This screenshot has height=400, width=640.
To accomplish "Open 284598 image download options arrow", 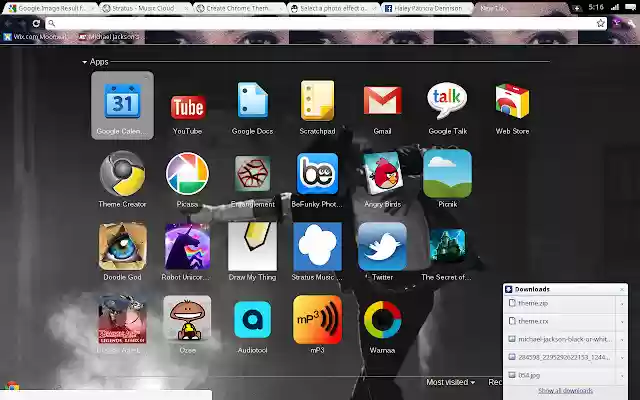I will coord(622,358).
